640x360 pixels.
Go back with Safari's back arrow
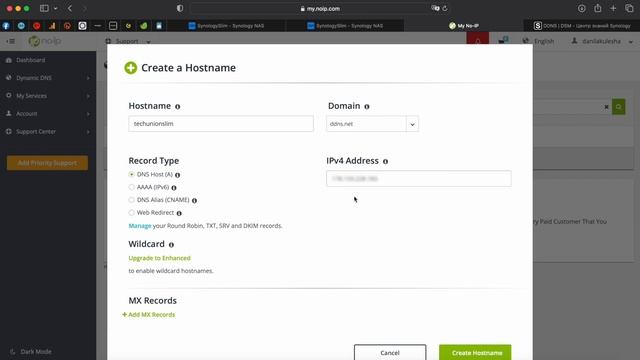[70, 8]
